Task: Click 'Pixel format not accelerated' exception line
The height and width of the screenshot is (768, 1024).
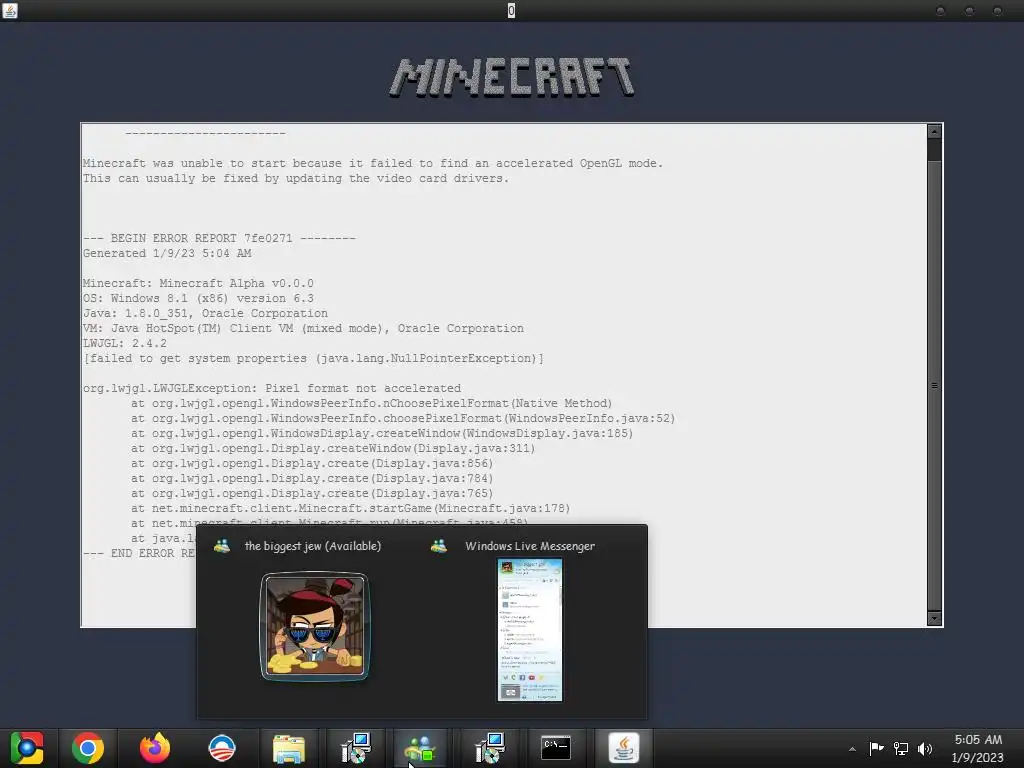Action: coord(272,389)
